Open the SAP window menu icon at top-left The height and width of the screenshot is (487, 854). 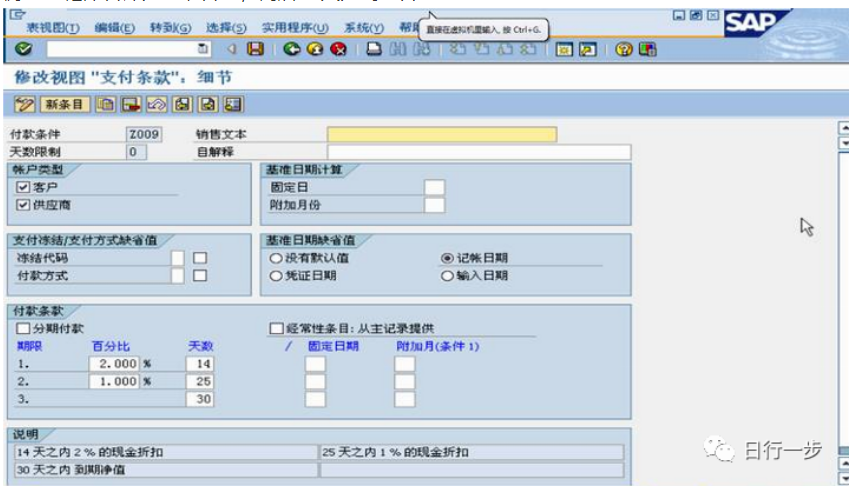click(17, 15)
